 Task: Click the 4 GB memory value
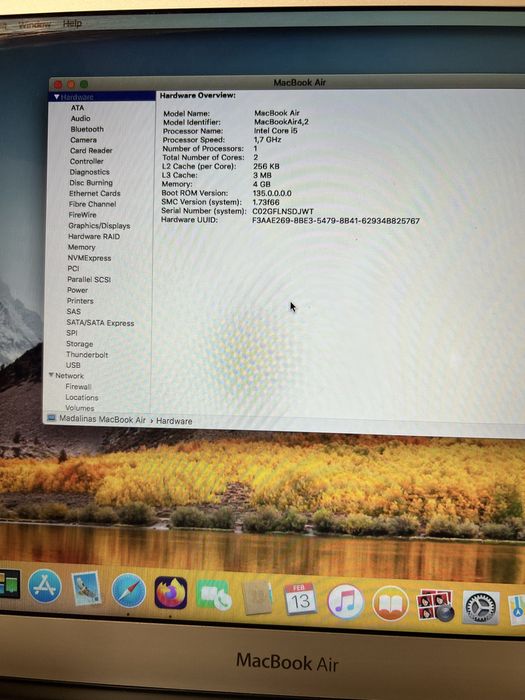coord(262,184)
